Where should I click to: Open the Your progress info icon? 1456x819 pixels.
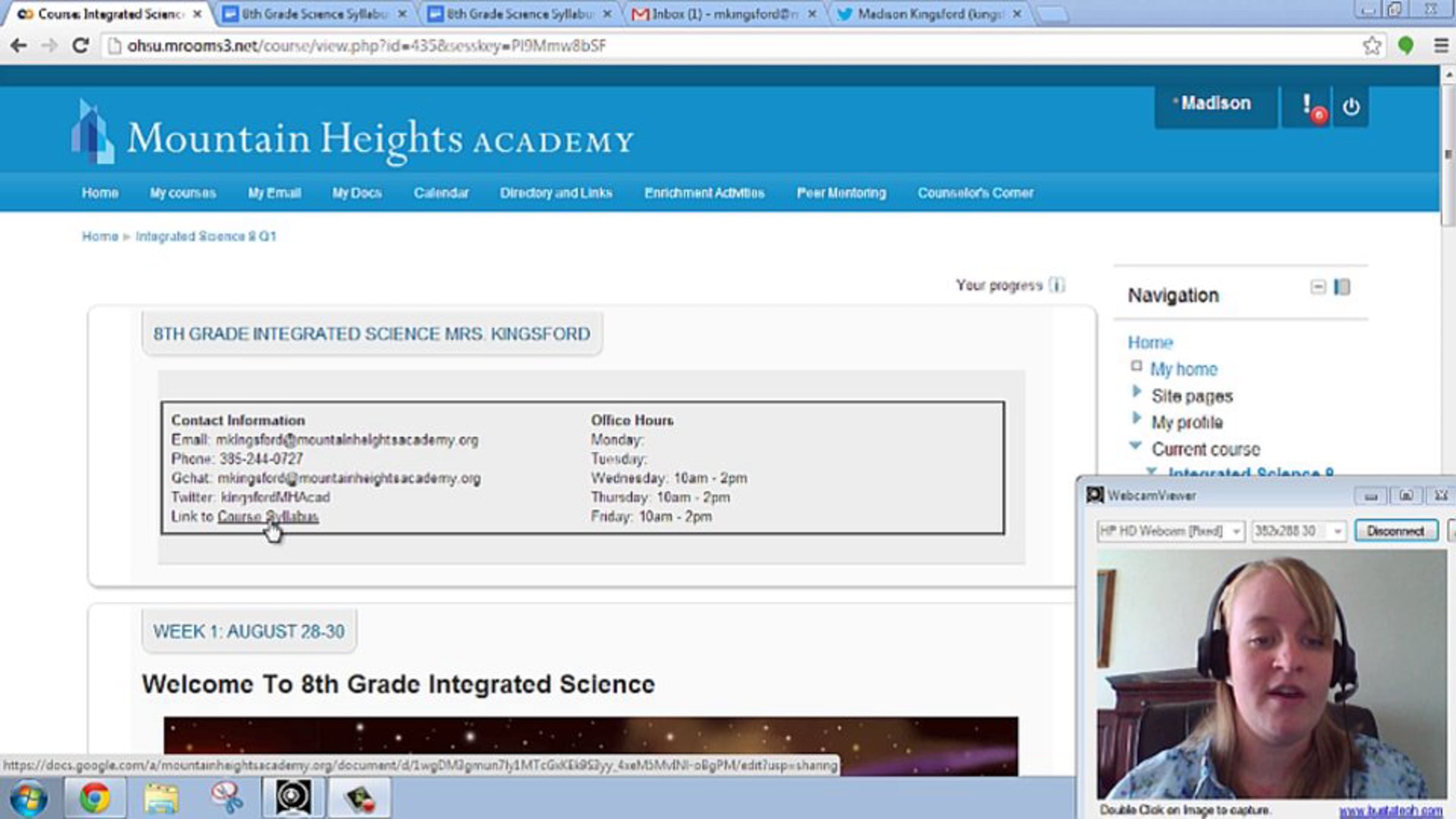pos(1057,285)
